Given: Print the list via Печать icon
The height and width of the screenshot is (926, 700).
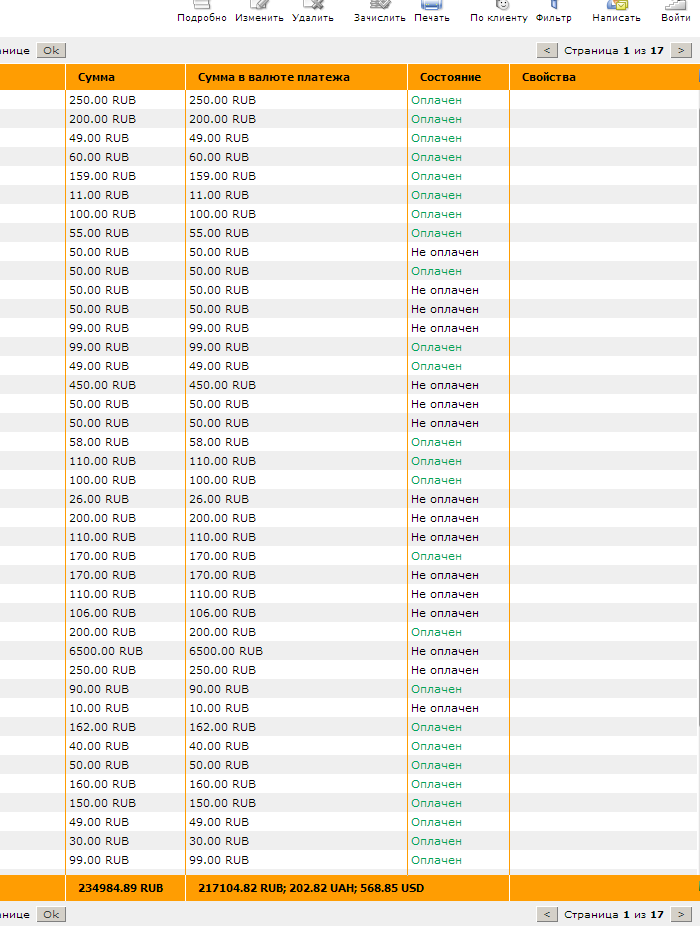Looking at the screenshot, I should click(x=432, y=6).
